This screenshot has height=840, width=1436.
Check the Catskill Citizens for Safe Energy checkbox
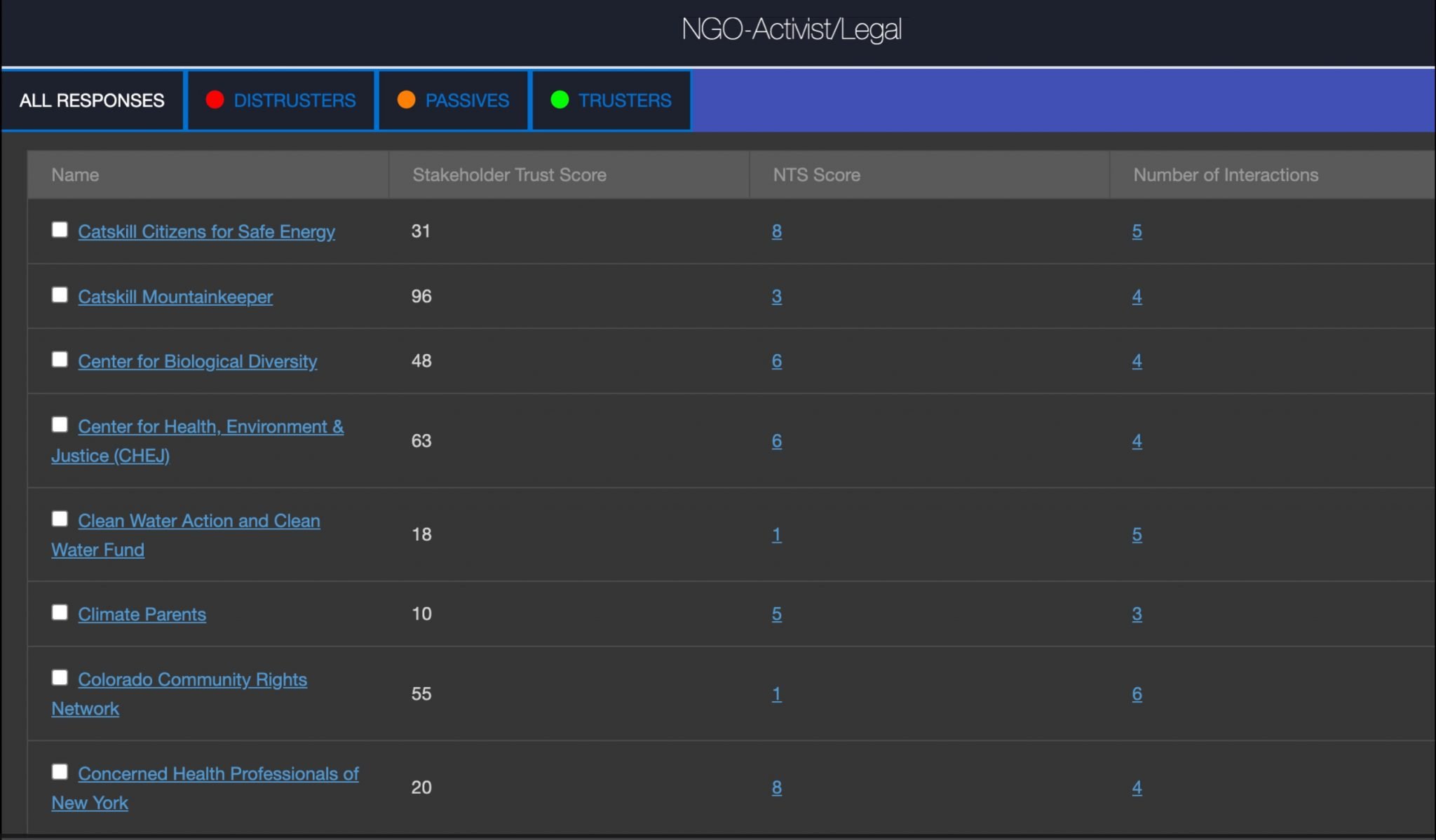[60, 230]
